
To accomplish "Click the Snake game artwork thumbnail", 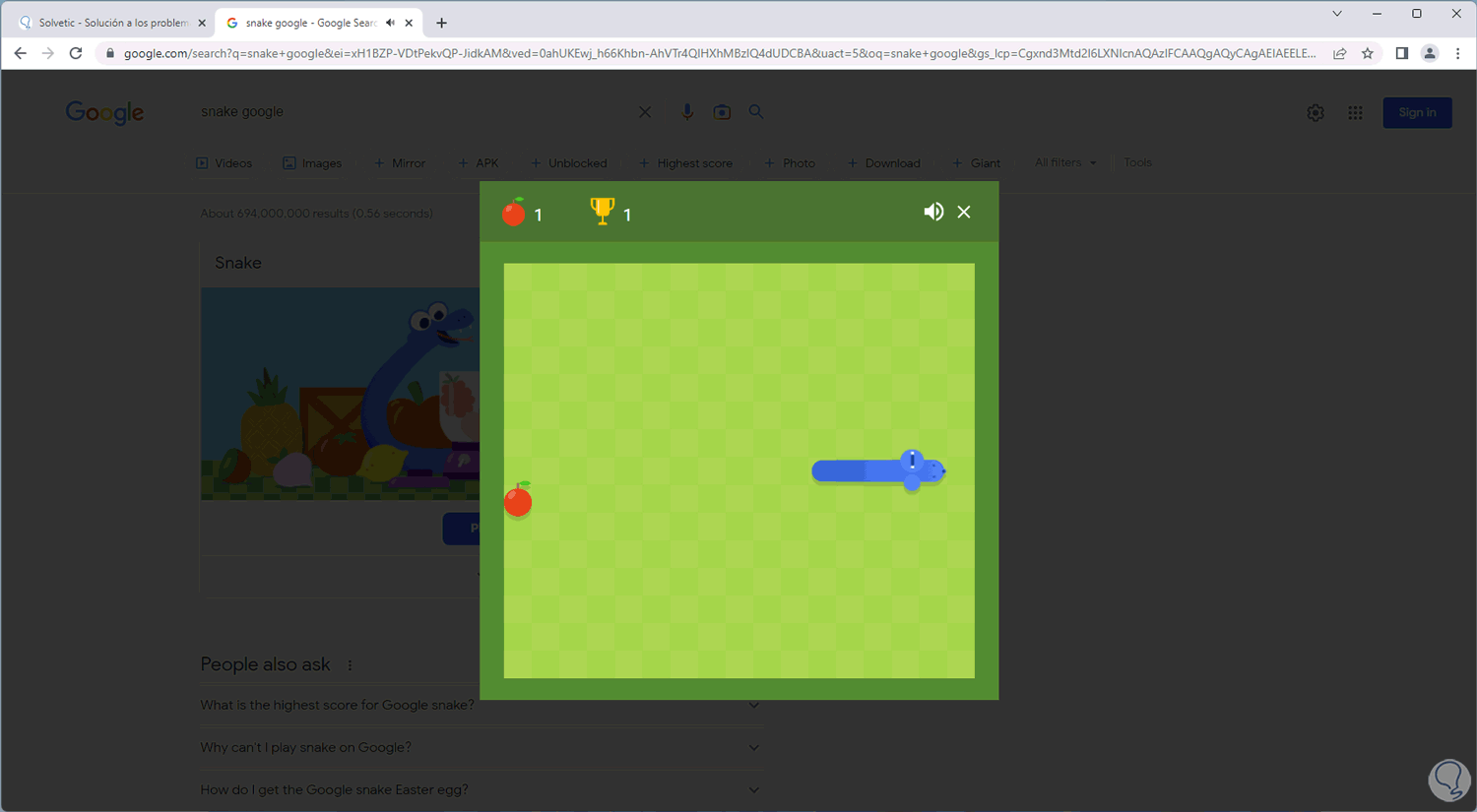I will 340,394.
